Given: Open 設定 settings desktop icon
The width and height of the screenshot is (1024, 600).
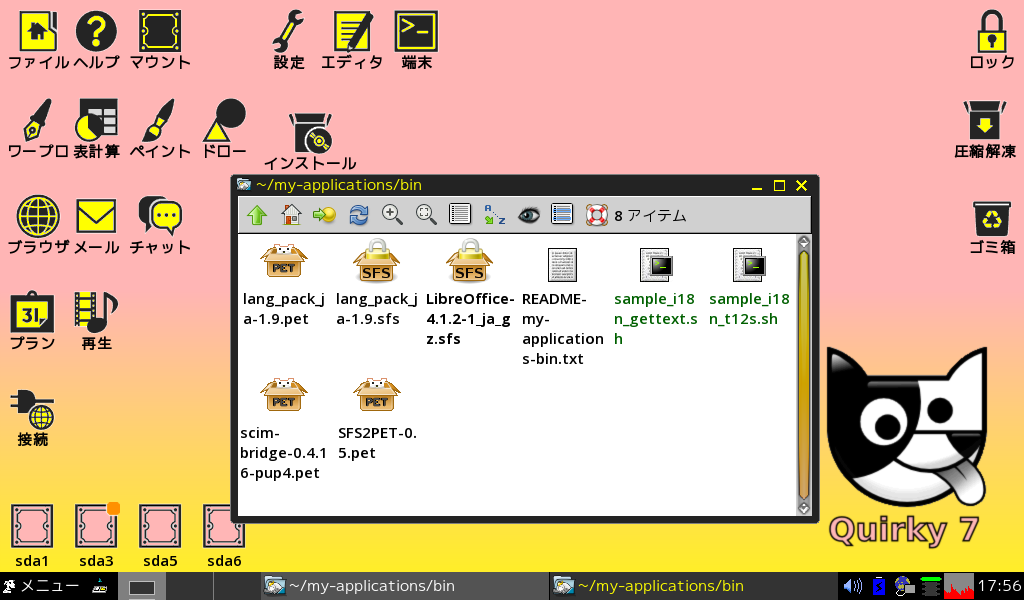Looking at the screenshot, I should pyautogui.click(x=289, y=40).
